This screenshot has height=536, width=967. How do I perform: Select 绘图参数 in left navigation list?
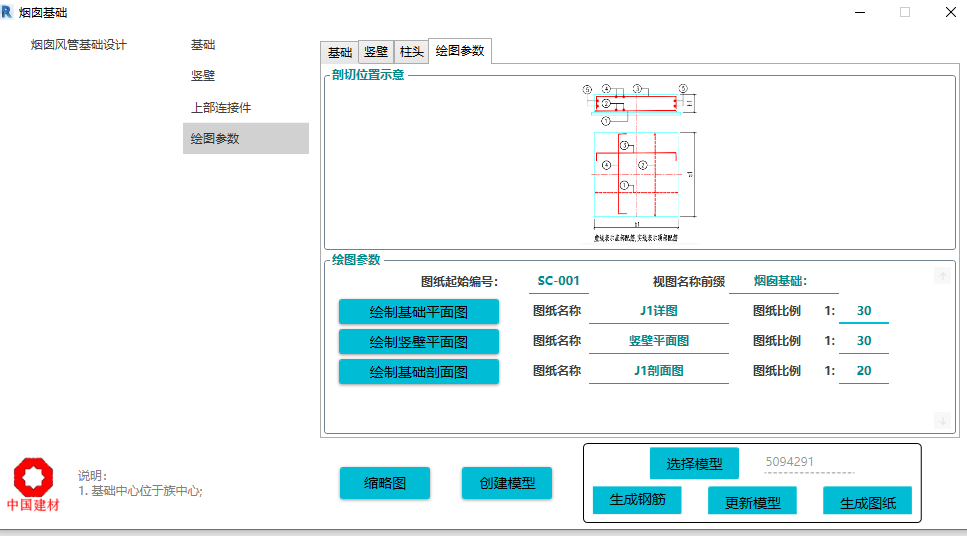click(x=245, y=138)
